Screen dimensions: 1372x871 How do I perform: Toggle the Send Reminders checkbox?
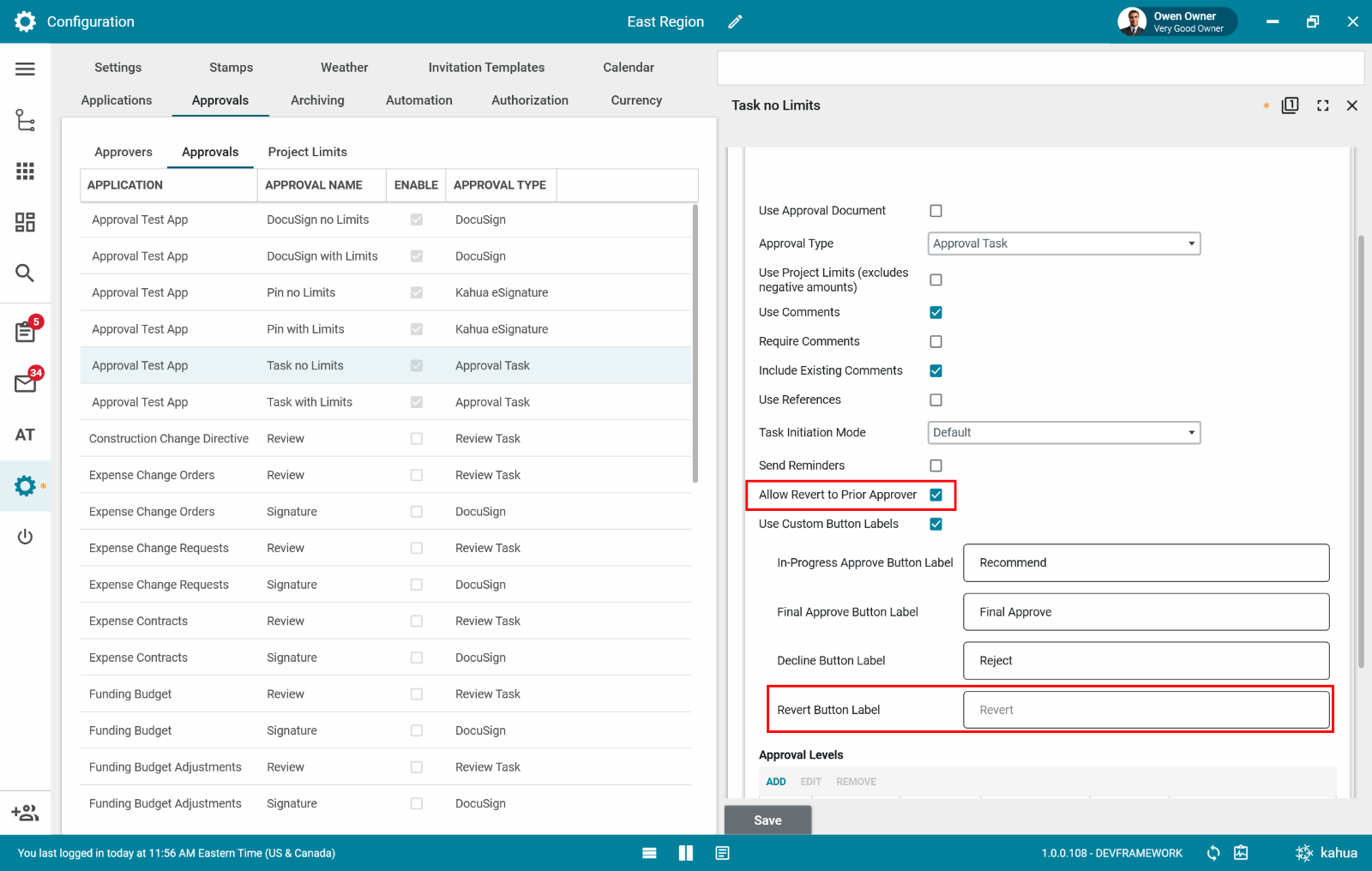tap(936, 466)
